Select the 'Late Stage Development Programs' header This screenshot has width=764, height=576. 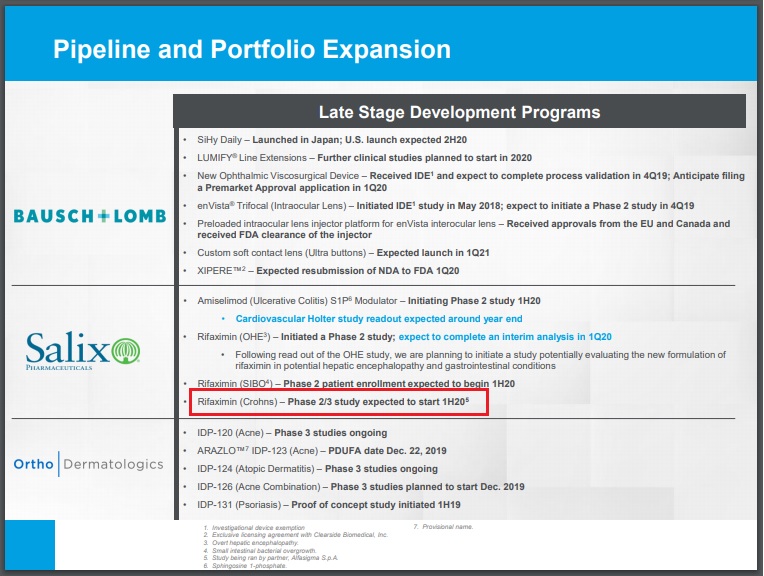point(459,112)
